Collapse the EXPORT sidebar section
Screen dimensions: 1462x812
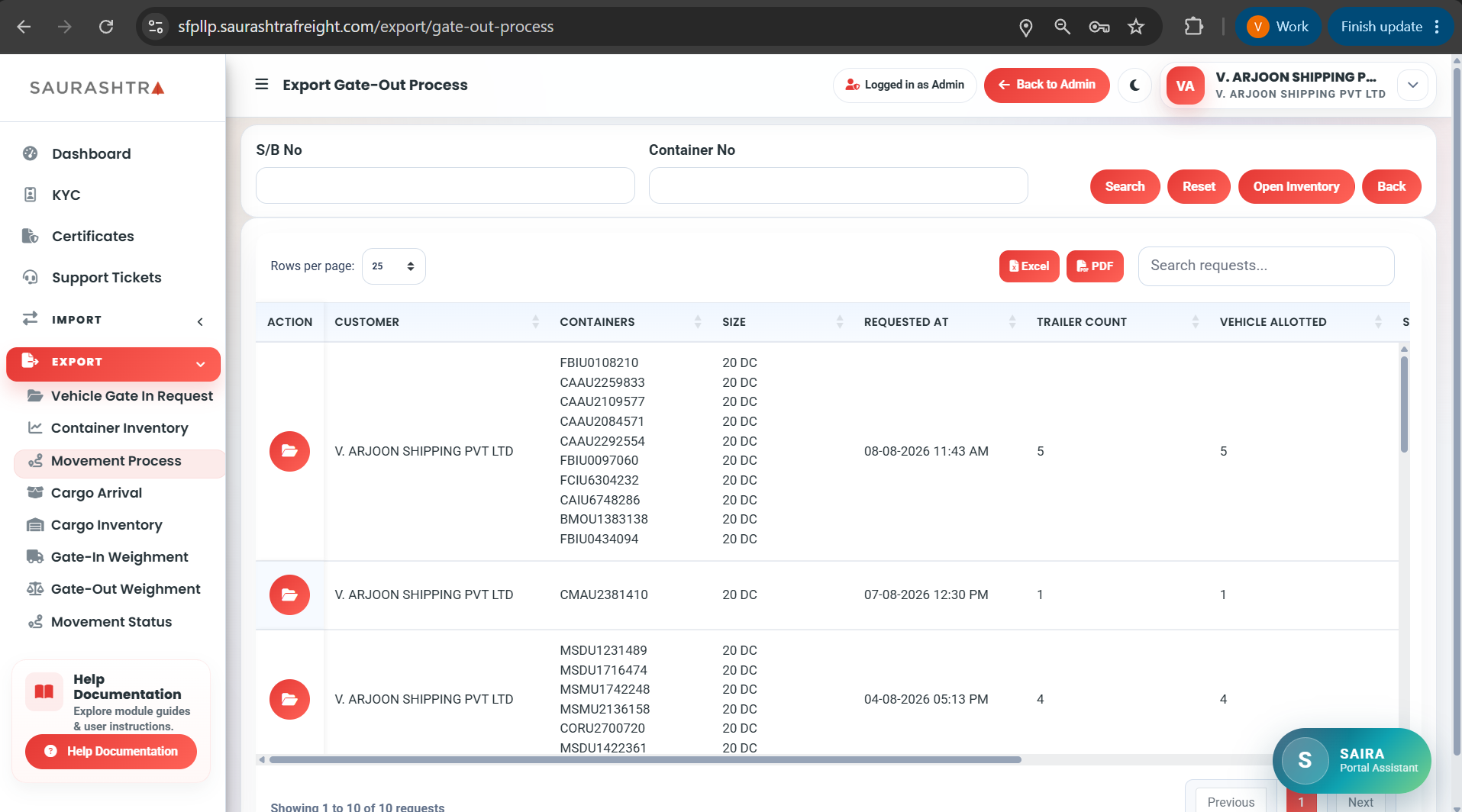[x=113, y=363]
